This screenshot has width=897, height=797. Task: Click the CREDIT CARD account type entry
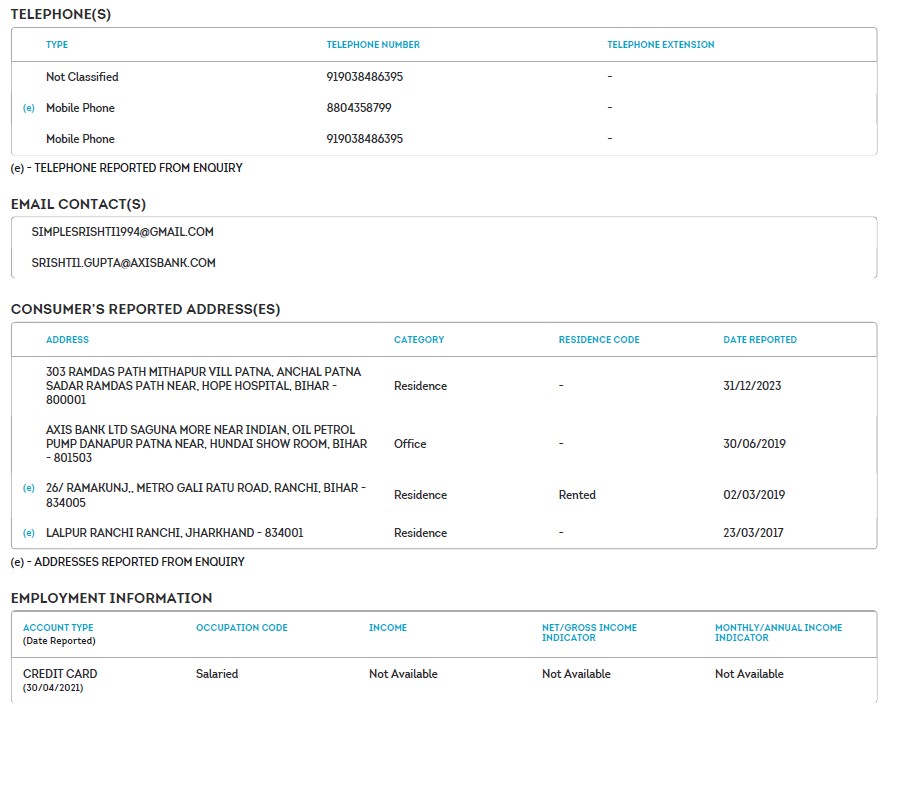pos(60,674)
